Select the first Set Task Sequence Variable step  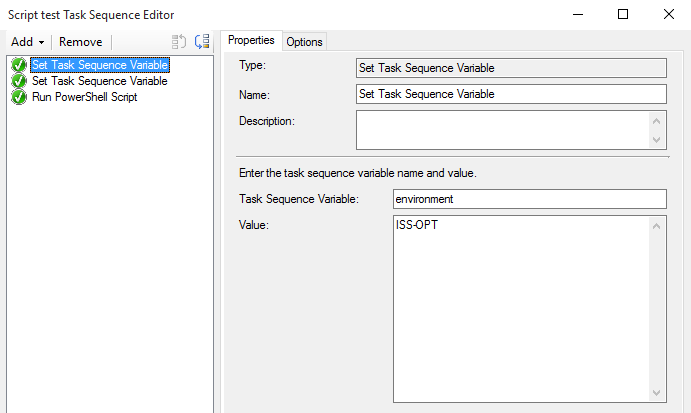100,65
